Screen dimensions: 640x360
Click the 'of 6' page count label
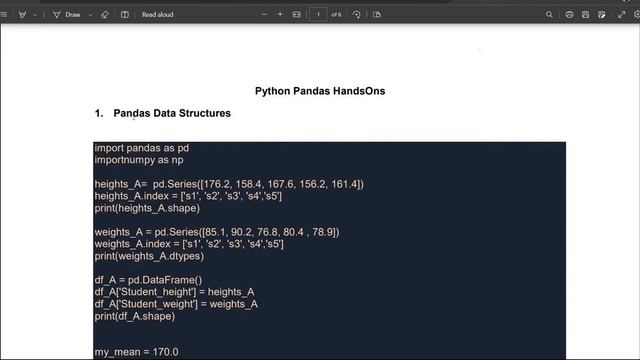(x=336, y=15)
